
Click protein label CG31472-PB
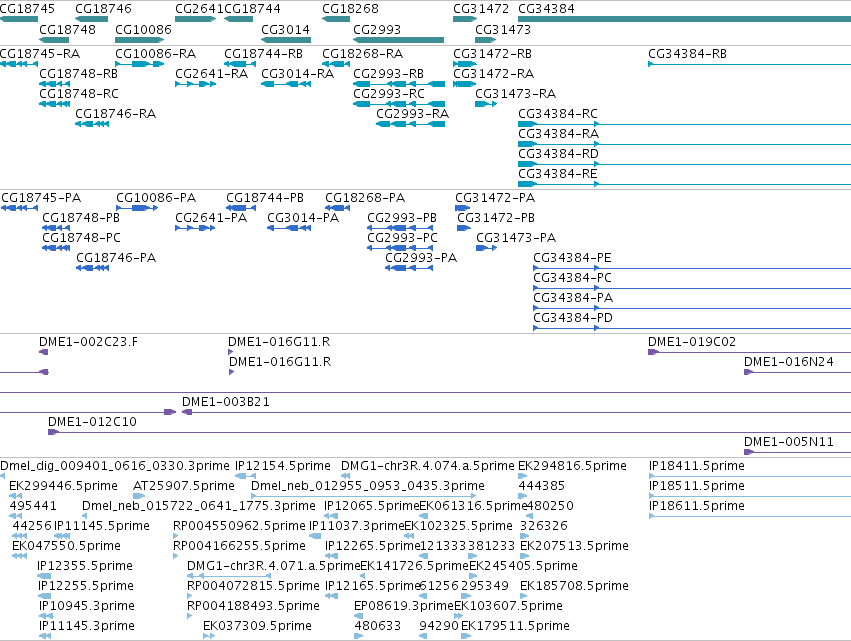click(x=496, y=218)
